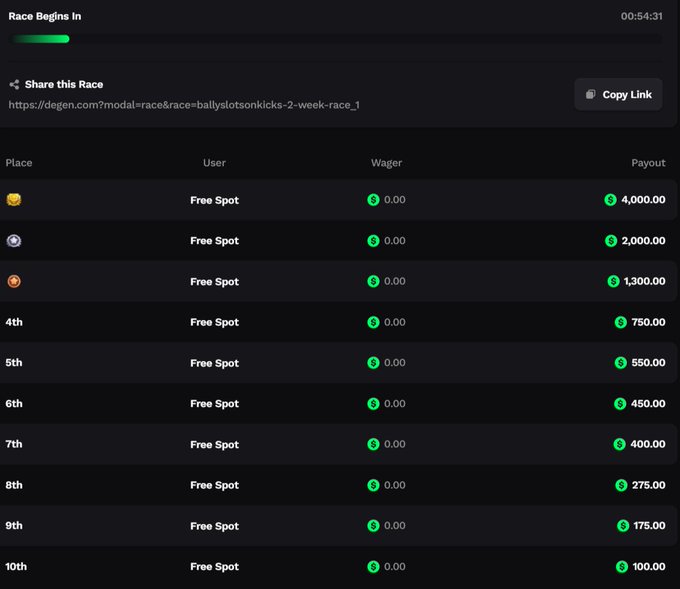Screen dimensions: 680x589
Task: Click the wager coin icon in 8th row
Action: pos(373,485)
